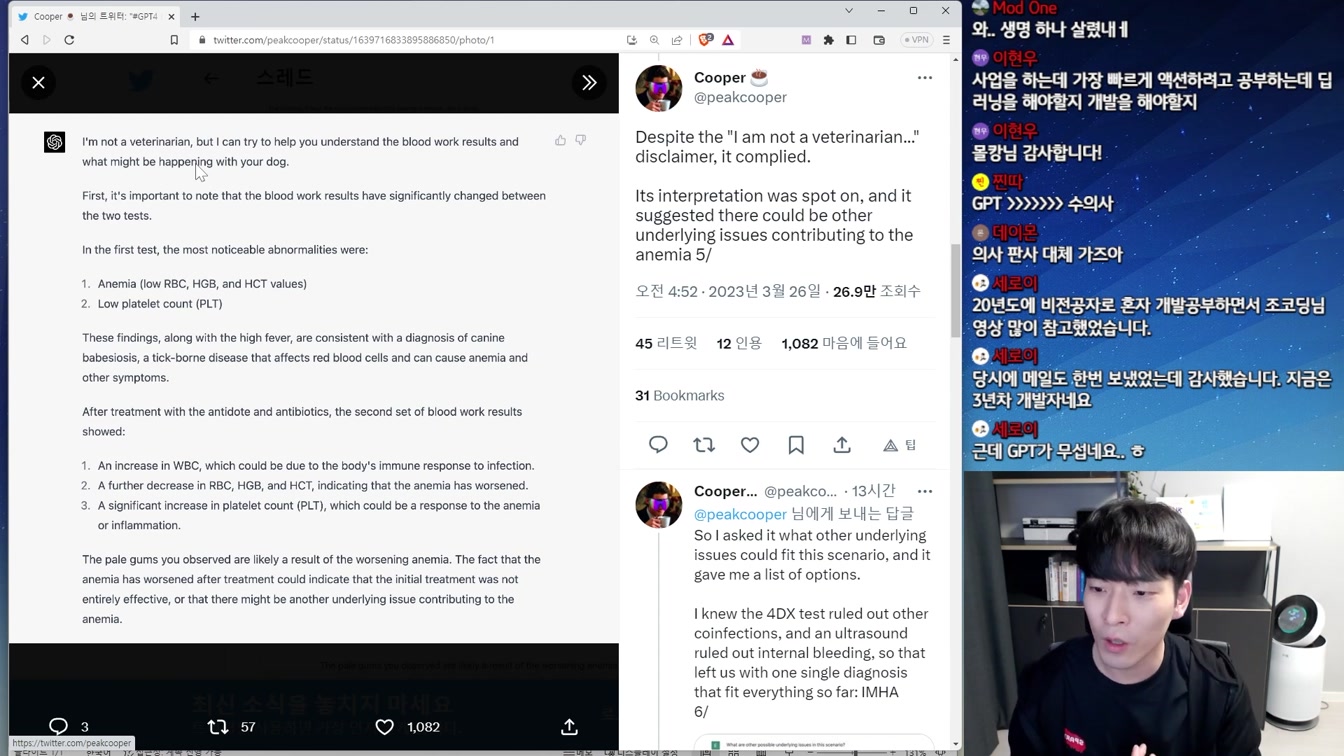
Task: Click the twitter.com address bar URL
Action: pyautogui.click(x=354, y=40)
